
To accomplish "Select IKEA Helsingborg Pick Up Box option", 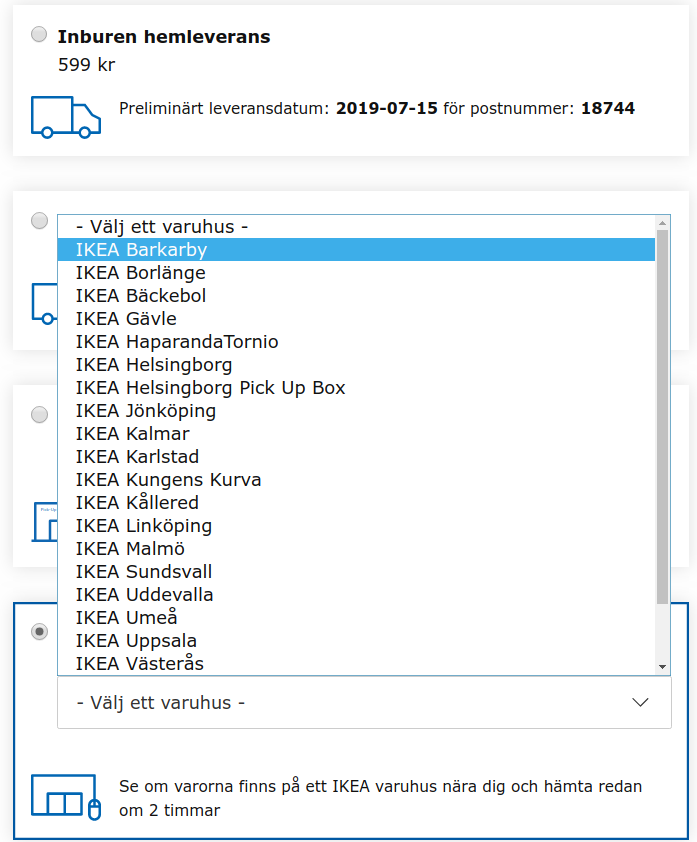I will click(356, 388).
